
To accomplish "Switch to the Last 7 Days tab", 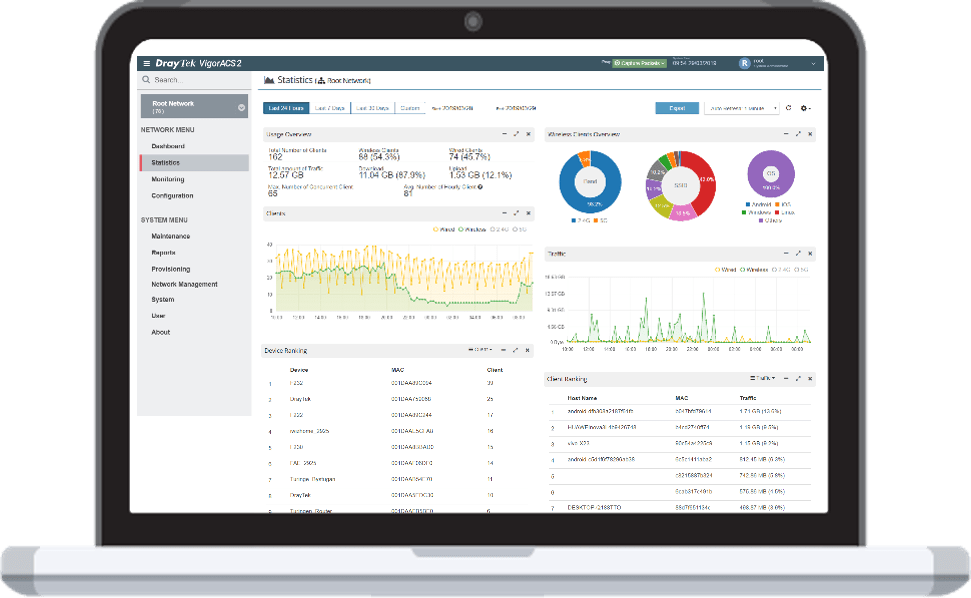I will coord(329,108).
